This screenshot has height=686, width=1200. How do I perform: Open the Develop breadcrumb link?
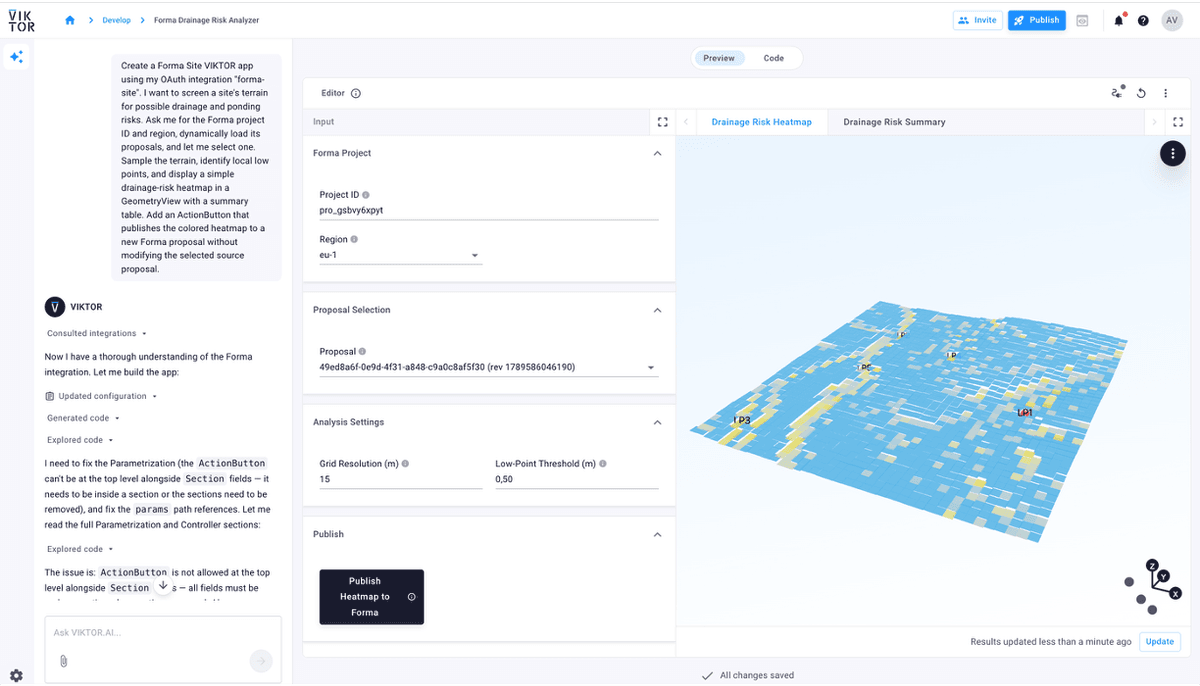116,20
